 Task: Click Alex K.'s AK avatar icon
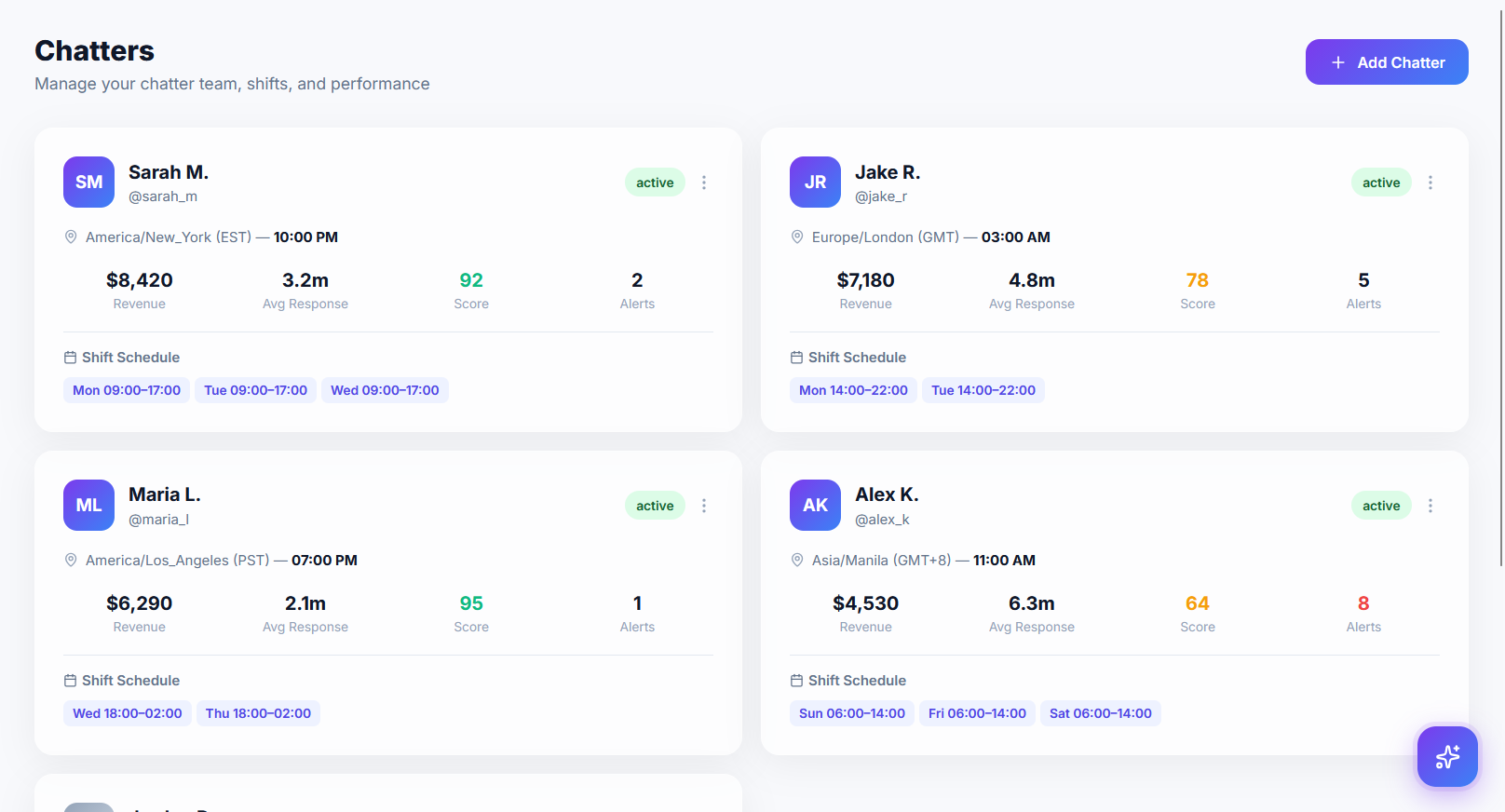[x=815, y=505]
